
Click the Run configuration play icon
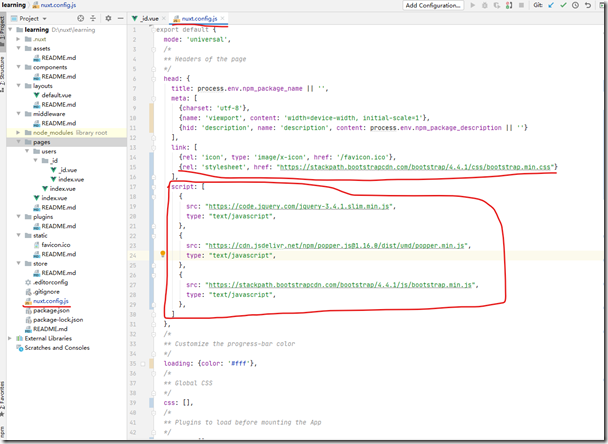(473, 5)
